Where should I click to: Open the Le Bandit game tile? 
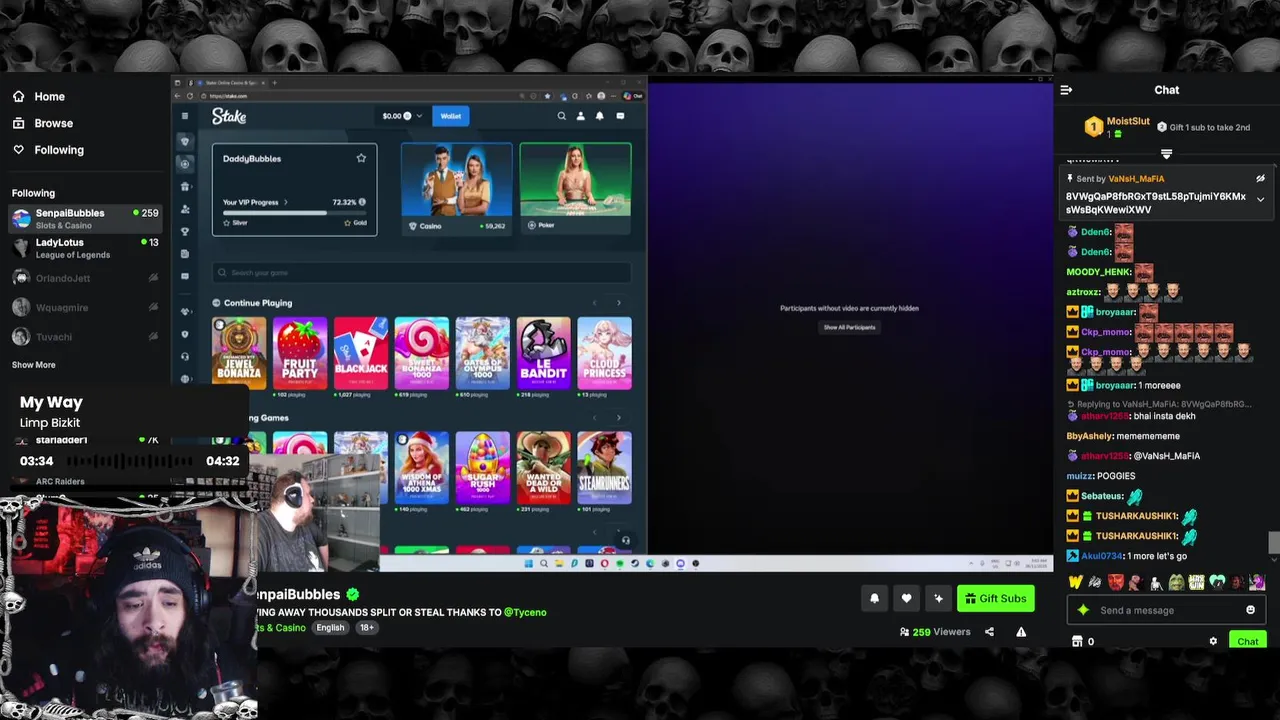tap(543, 353)
